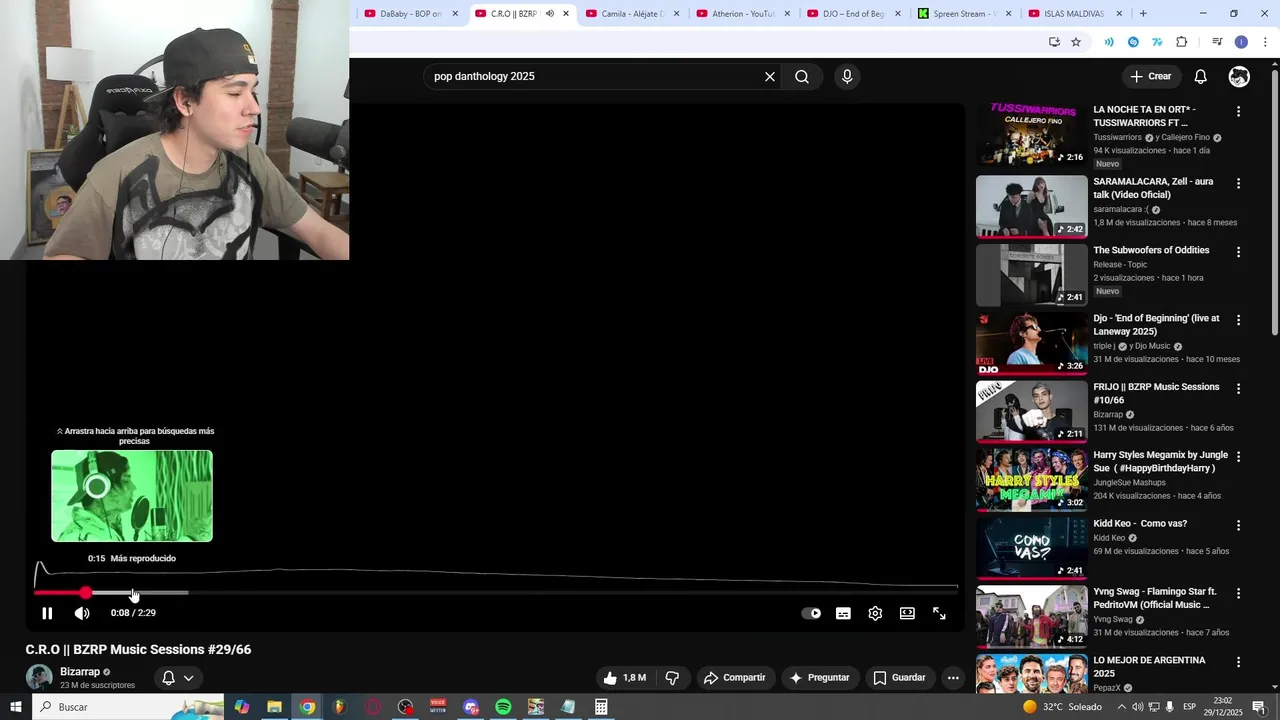Mute the video volume speaker icon

[x=82, y=613]
